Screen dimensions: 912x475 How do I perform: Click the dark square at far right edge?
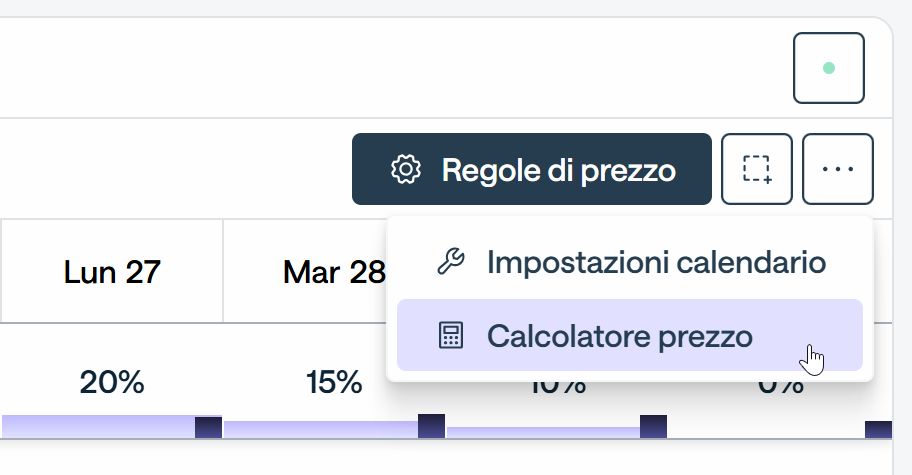pyautogui.click(x=878, y=430)
